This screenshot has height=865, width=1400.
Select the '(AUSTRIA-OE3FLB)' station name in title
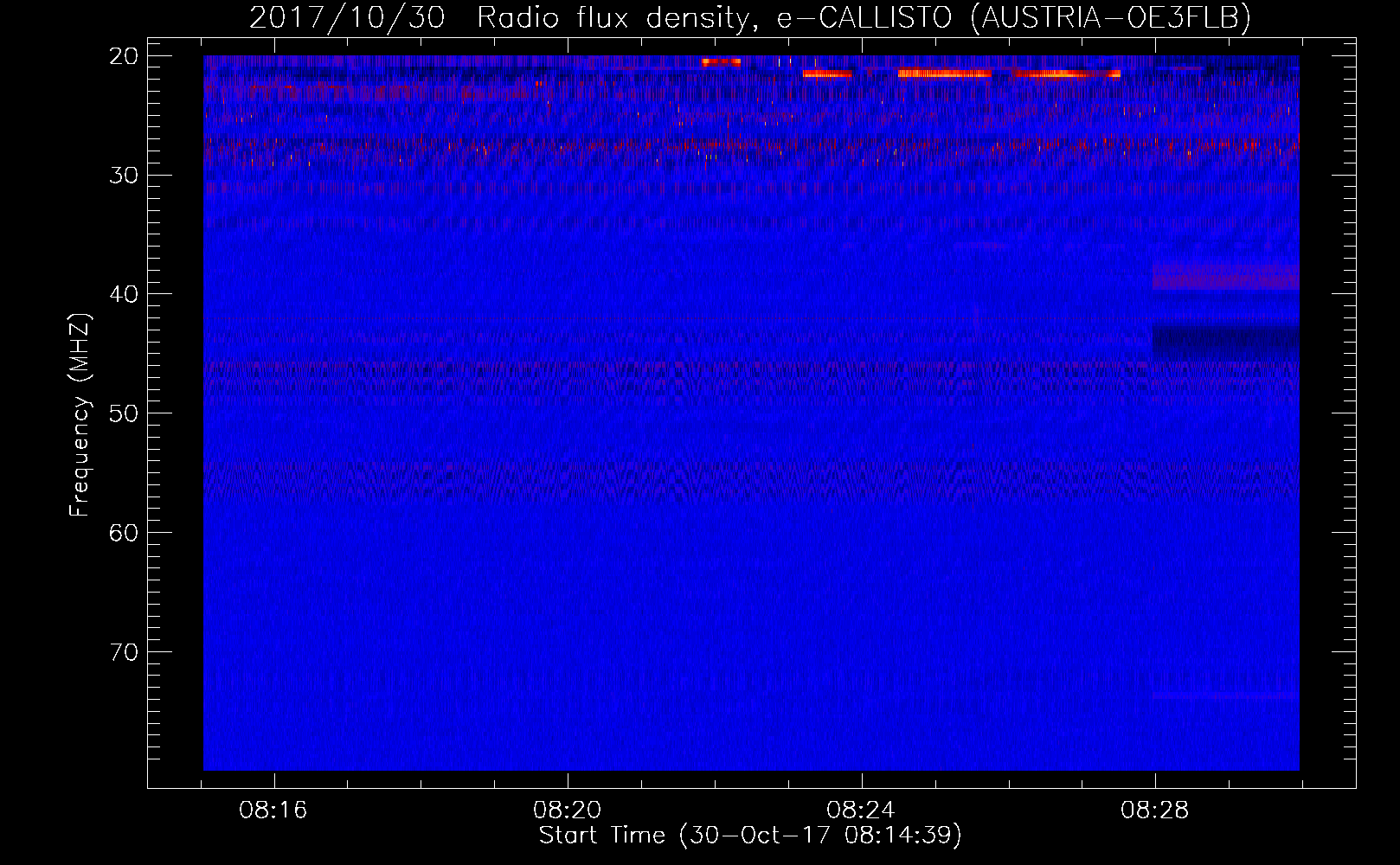pyautogui.click(x=1110, y=17)
